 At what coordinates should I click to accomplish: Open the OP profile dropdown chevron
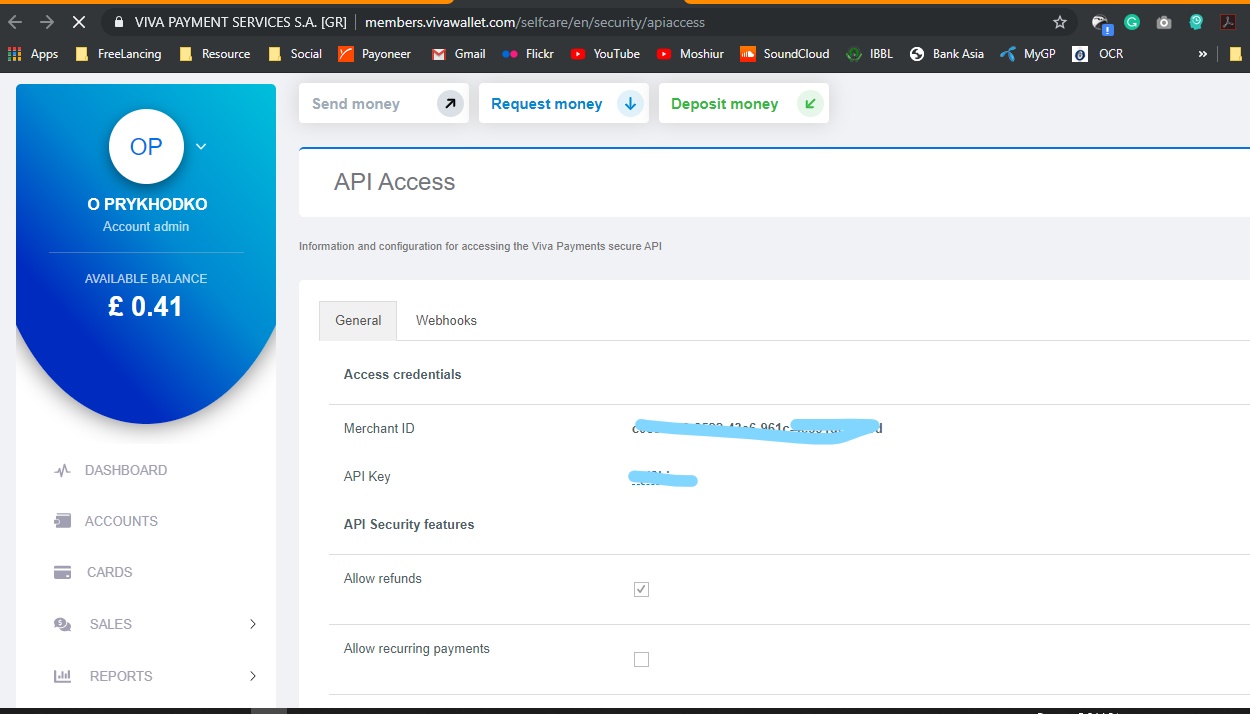[200, 146]
